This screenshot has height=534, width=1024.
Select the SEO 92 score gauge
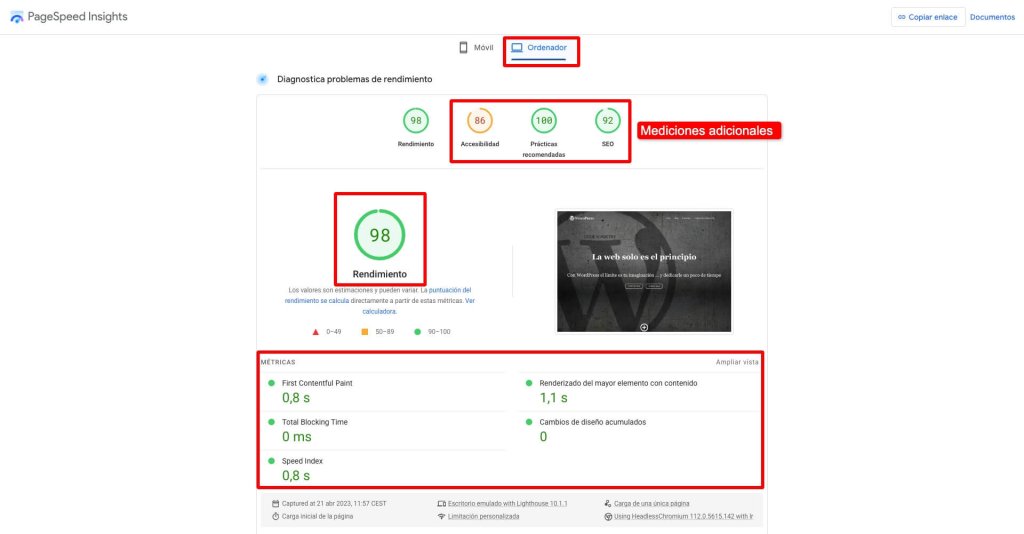pyautogui.click(x=607, y=121)
